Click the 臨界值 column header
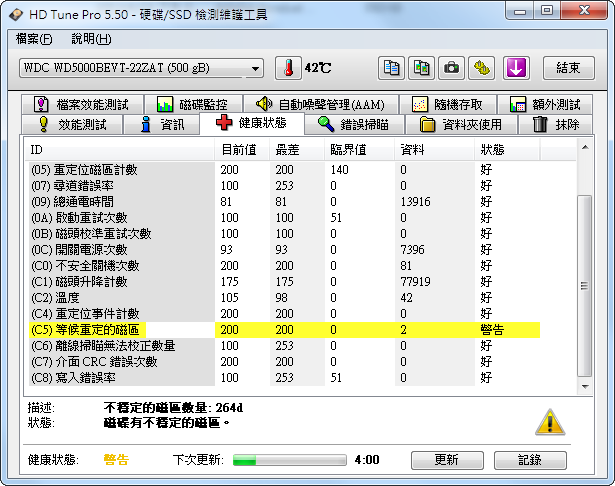615x486 pixels. point(360,150)
